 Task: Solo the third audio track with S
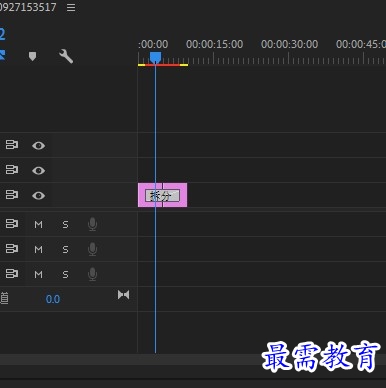[65, 274]
